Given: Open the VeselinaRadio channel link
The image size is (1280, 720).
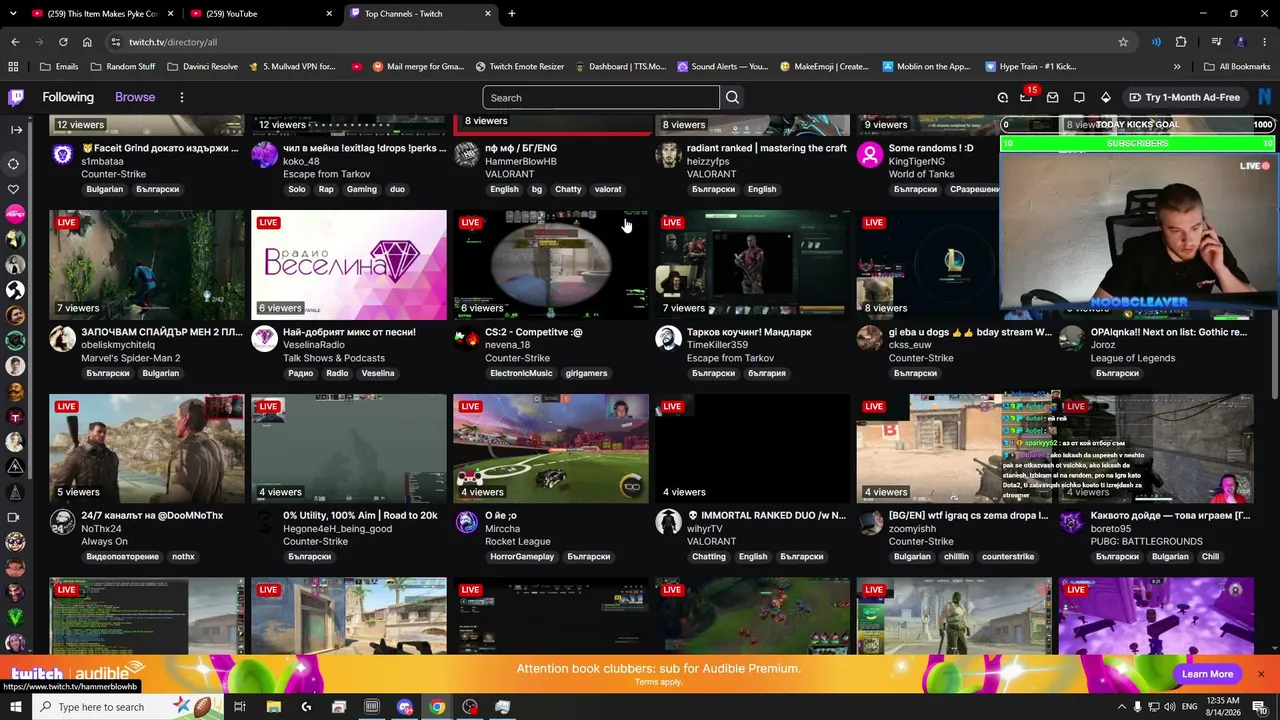Looking at the screenshot, I should pyautogui.click(x=313, y=345).
